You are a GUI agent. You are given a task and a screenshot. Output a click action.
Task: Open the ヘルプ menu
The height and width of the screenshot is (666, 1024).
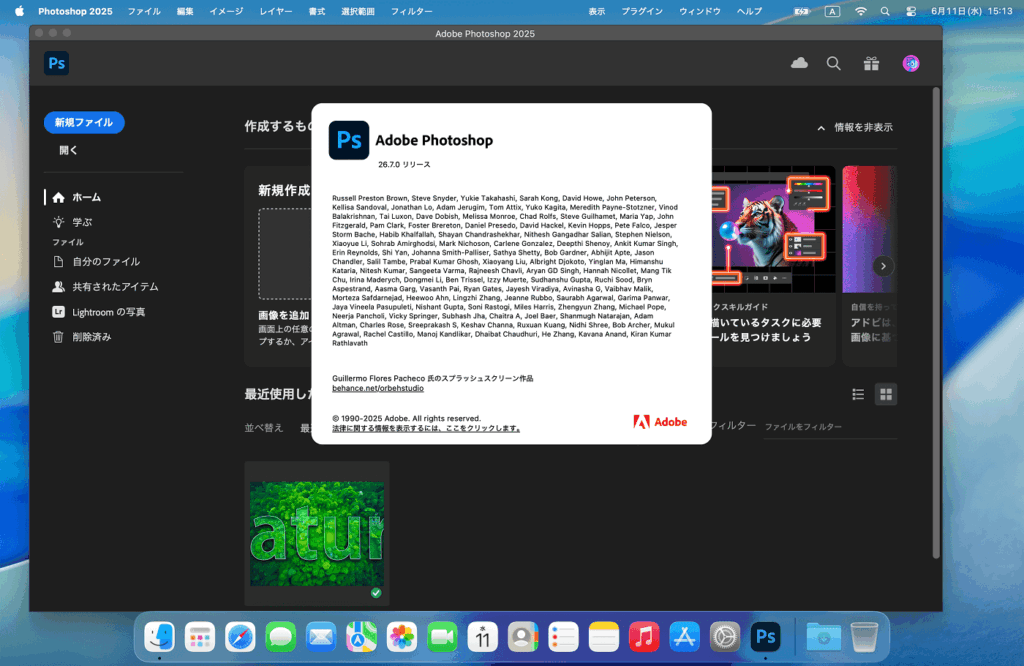point(750,11)
